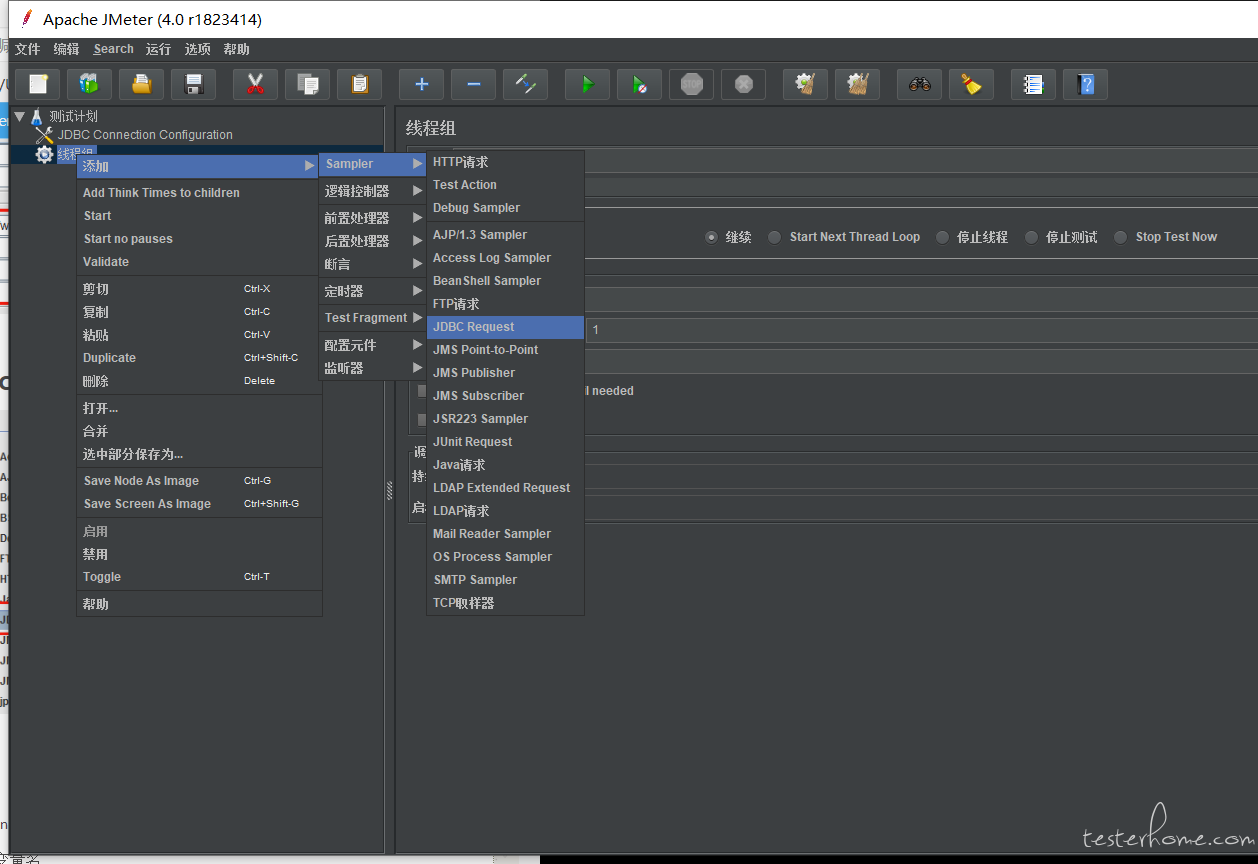The width and height of the screenshot is (1258, 864).
Task: Expand the 配置元件 submenu
Action: coord(373,345)
